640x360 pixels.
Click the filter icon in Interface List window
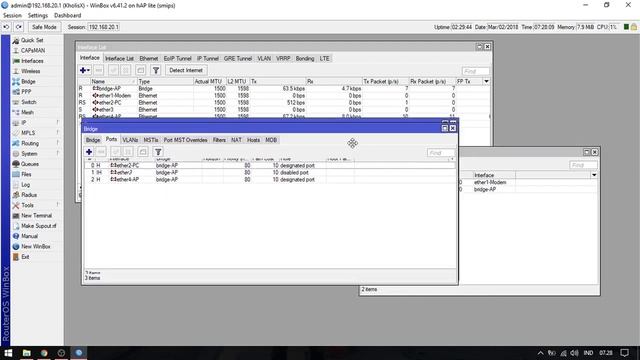click(156, 70)
